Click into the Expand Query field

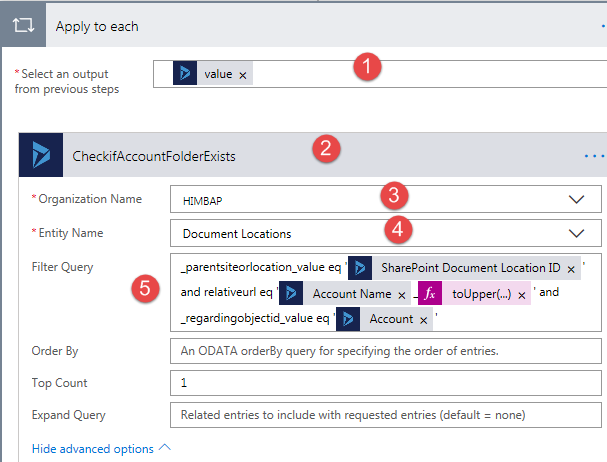(386, 415)
